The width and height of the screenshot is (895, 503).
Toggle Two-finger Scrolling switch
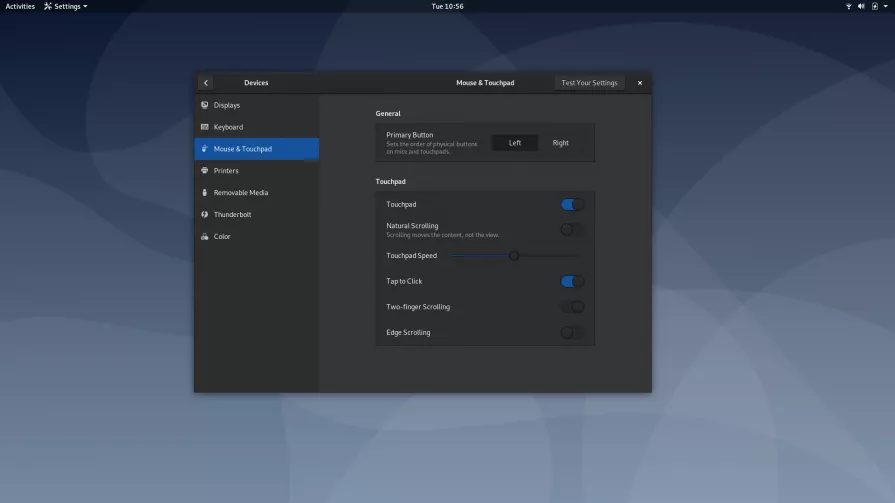(572, 307)
